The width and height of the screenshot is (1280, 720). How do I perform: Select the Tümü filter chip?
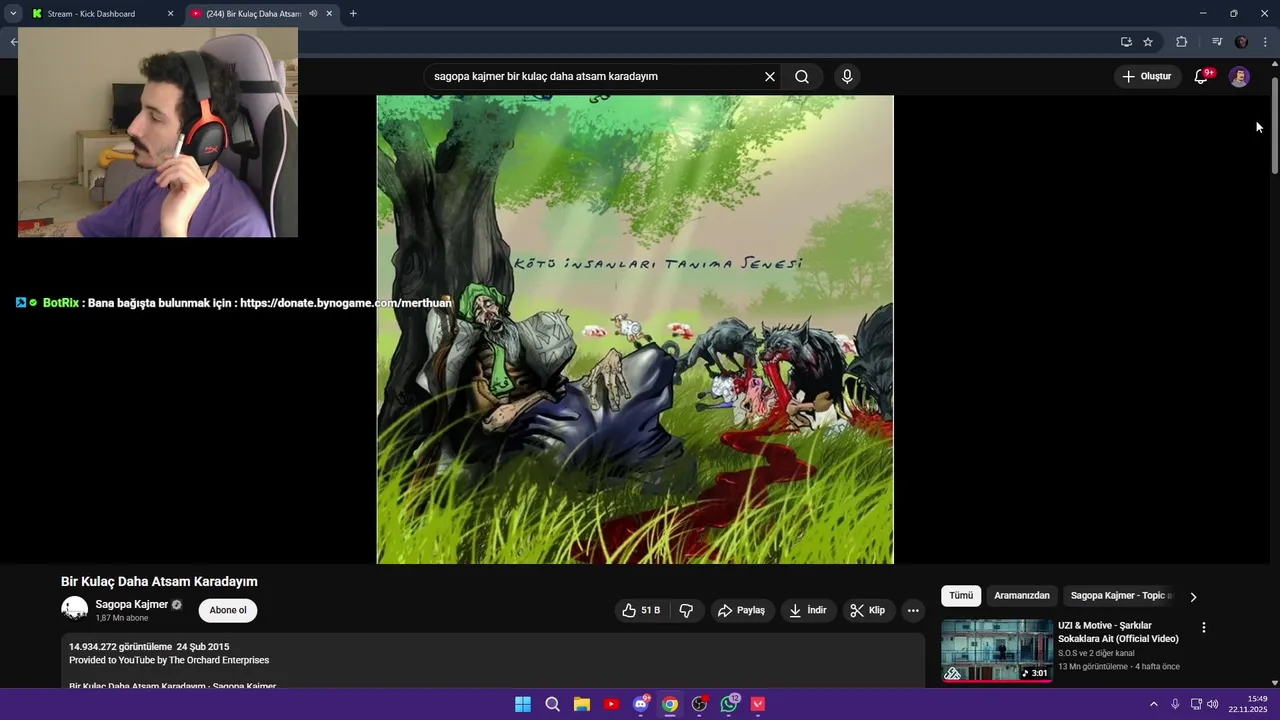961,595
